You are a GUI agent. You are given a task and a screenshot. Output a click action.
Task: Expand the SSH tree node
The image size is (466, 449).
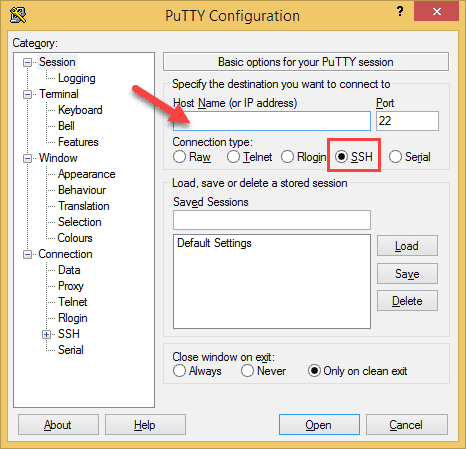tap(47, 334)
